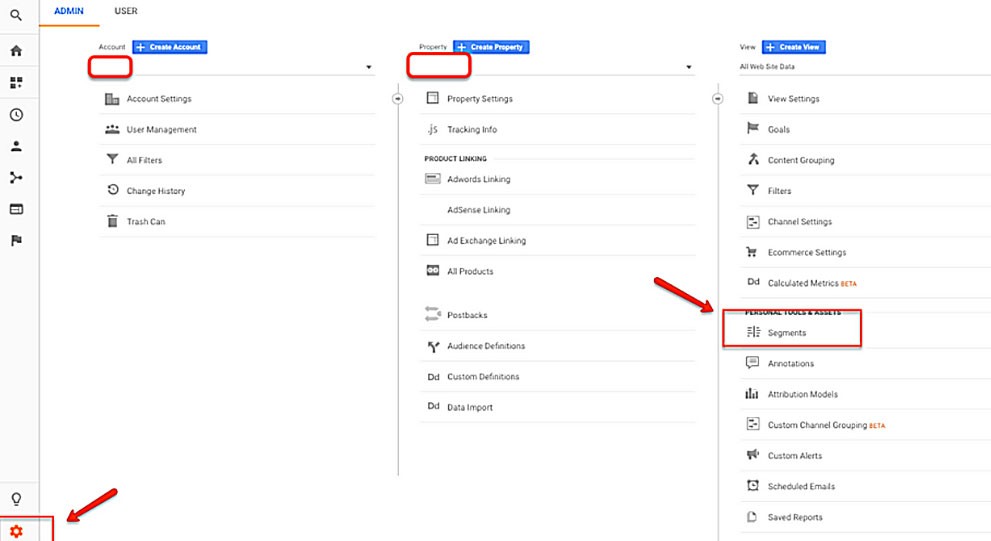The height and width of the screenshot is (541, 991).
Task: Open Admin gear icon
Action: [x=16, y=532]
